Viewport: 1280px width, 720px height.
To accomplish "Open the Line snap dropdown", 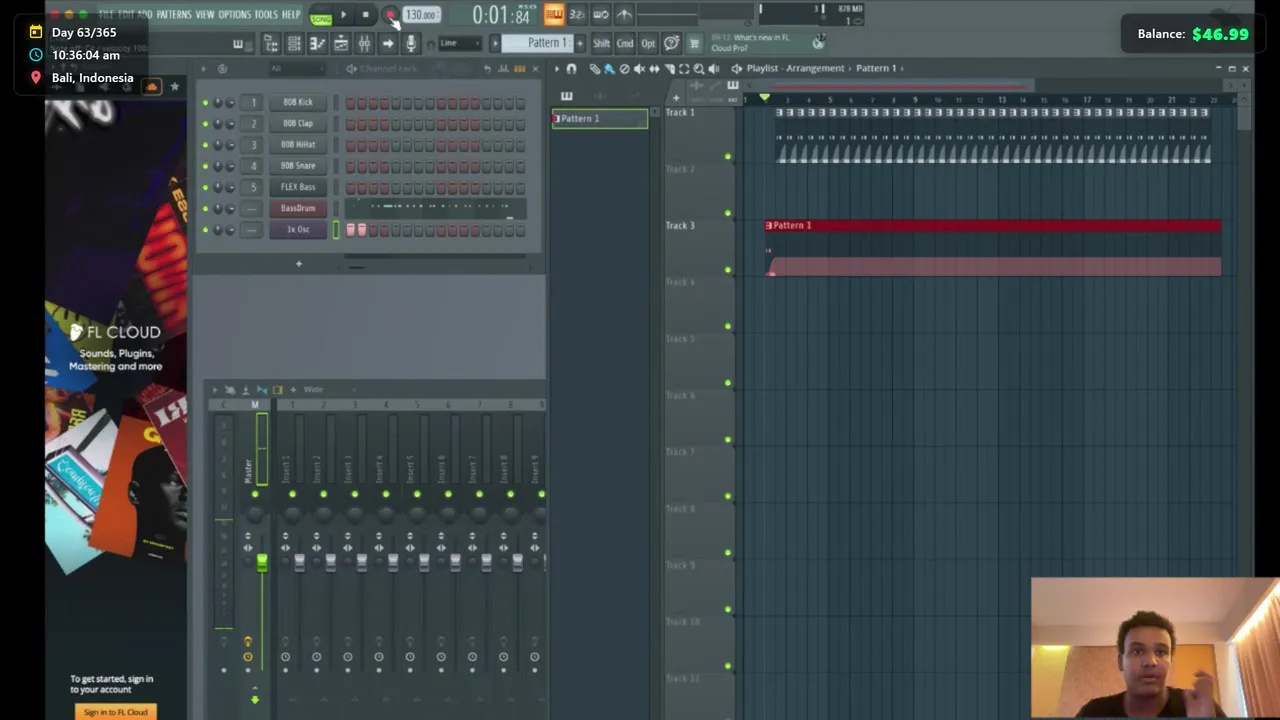I will click(459, 43).
